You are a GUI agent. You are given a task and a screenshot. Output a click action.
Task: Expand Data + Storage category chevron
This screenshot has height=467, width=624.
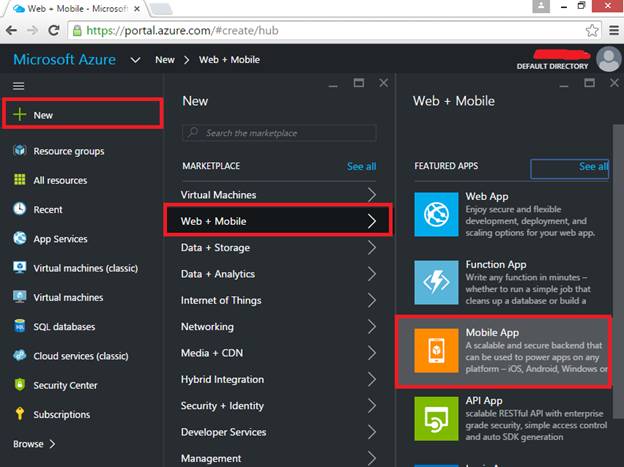click(372, 247)
